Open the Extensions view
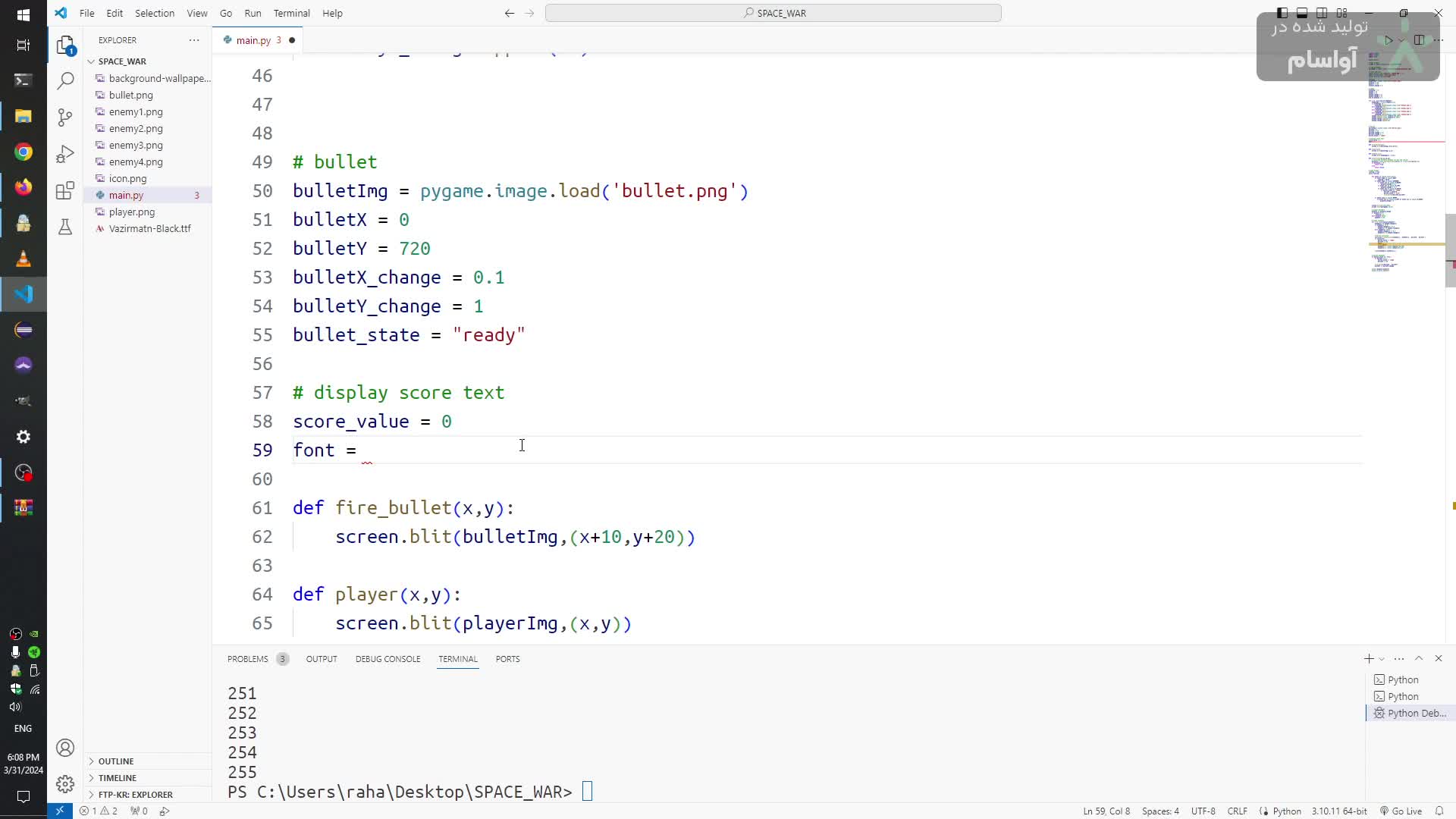Image resolution: width=1456 pixels, height=819 pixels. pyautogui.click(x=66, y=190)
